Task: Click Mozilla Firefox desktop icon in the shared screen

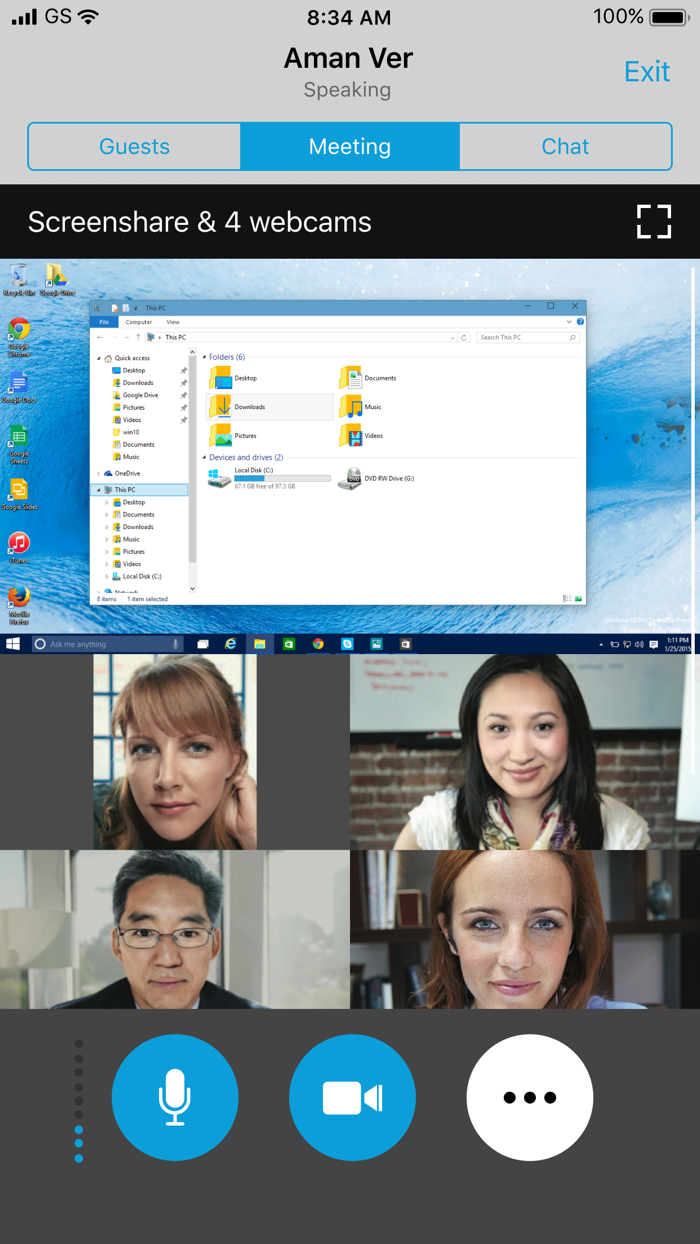Action: pyautogui.click(x=19, y=606)
